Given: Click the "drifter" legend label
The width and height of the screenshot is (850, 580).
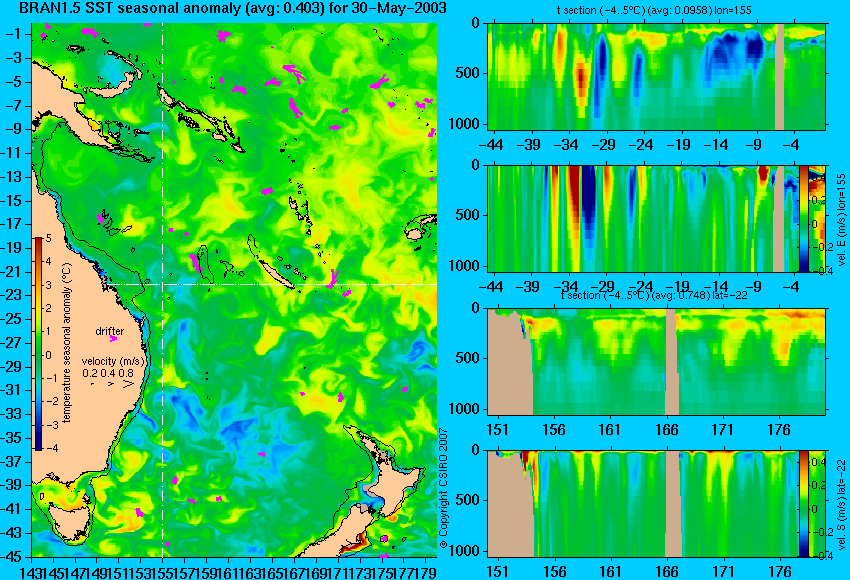Looking at the screenshot, I should tap(110, 331).
